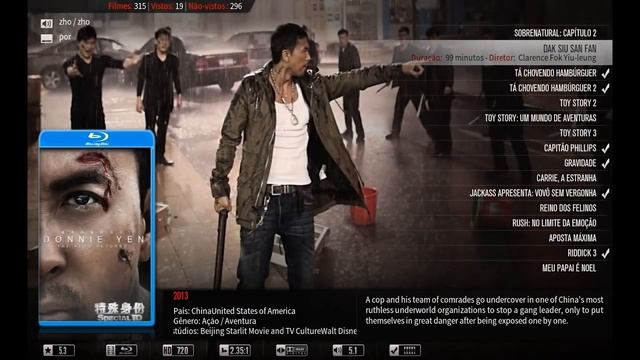640x360 pixels.
Task: Open Tá Chovendo Hambúrguer 2 title
Action: click(x=553, y=88)
